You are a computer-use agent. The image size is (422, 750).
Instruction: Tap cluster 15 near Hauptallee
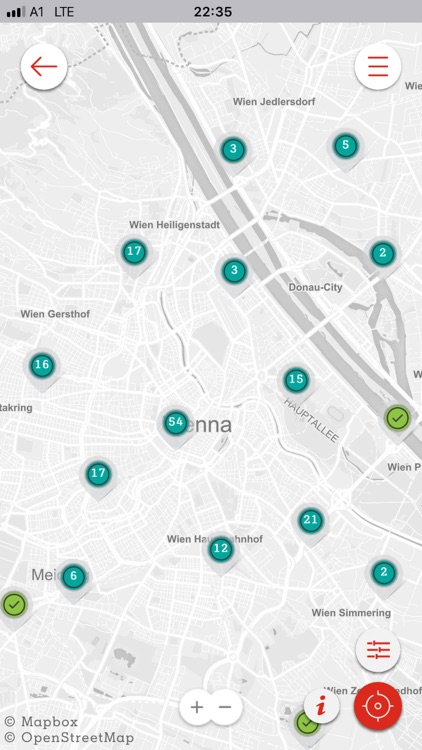pyautogui.click(x=296, y=380)
